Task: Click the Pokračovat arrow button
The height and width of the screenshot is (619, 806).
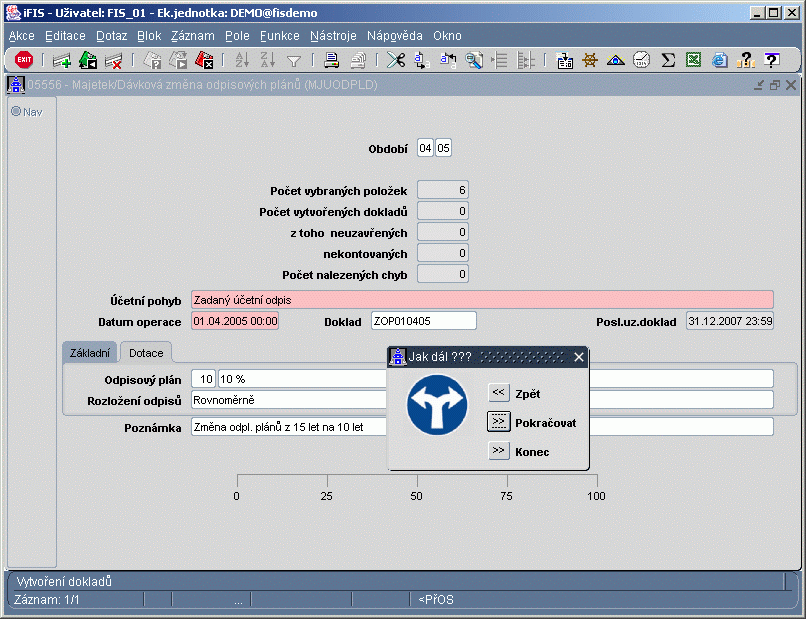Action: (498, 422)
